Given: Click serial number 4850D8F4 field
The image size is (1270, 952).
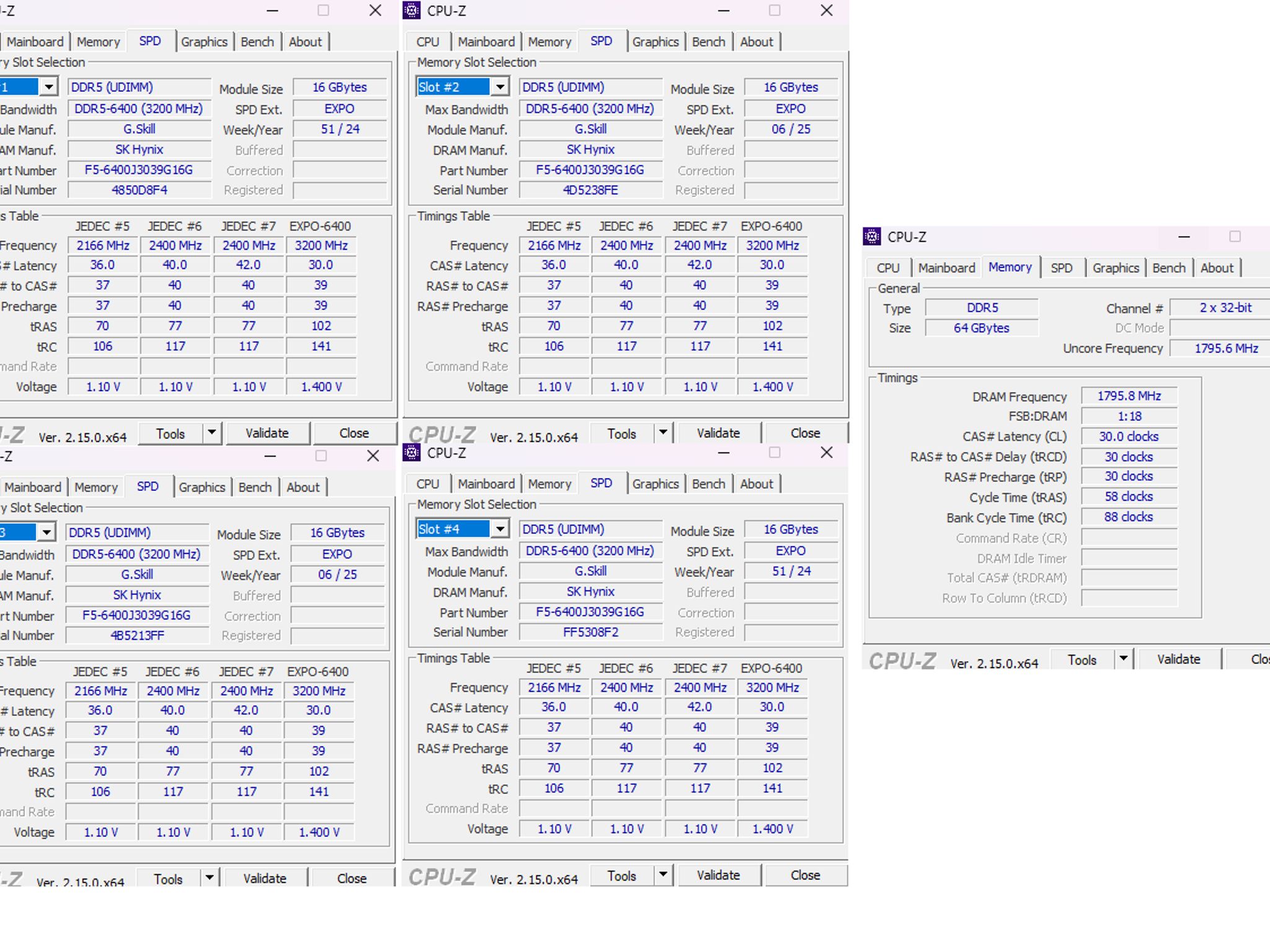Looking at the screenshot, I should click(x=140, y=190).
